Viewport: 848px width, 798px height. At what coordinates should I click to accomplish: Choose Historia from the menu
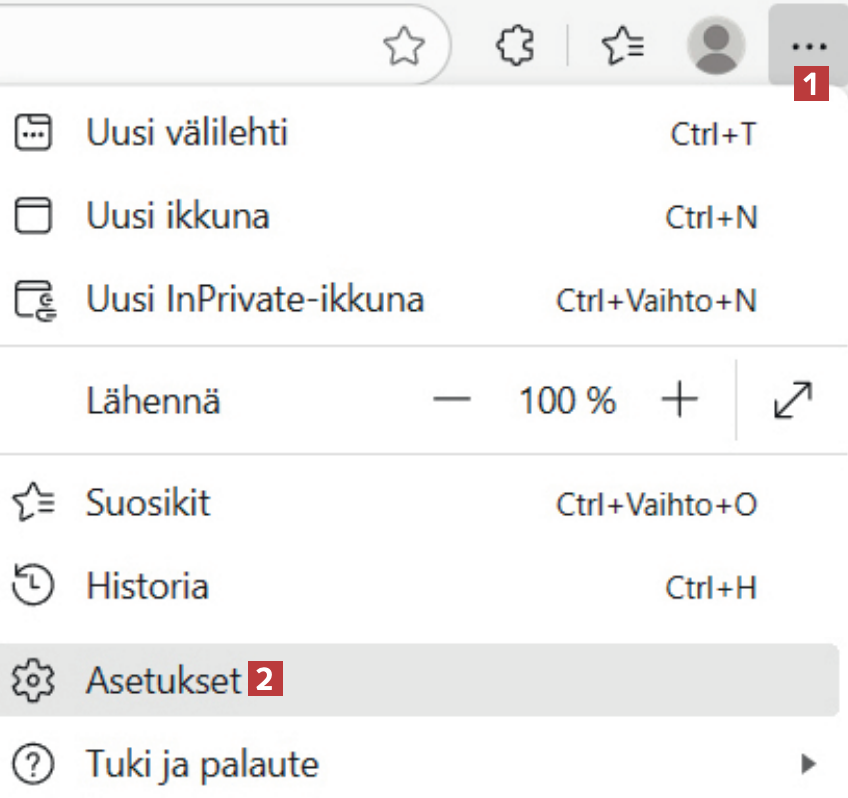(148, 585)
